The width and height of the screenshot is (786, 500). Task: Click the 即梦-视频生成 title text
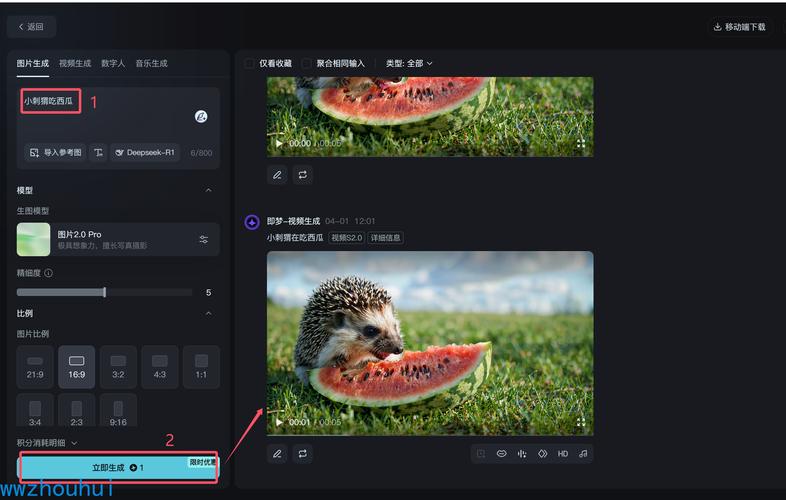coord(293,221)
